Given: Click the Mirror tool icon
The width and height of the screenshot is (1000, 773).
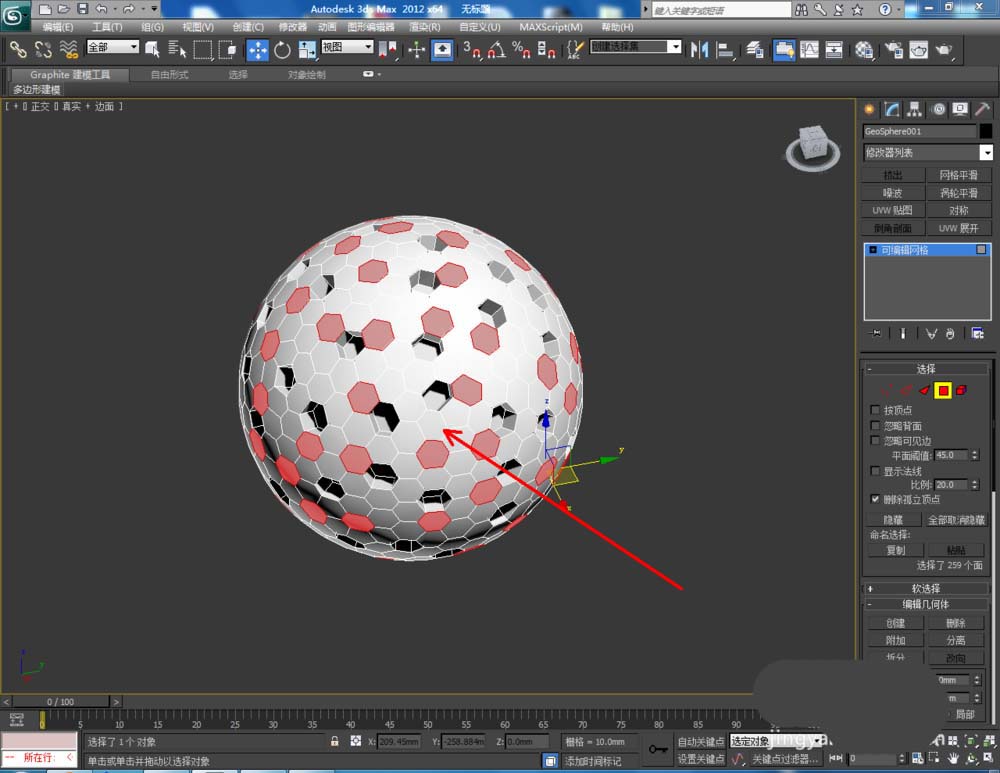Looking at the screenshot, I should click(x=700, y=49).
